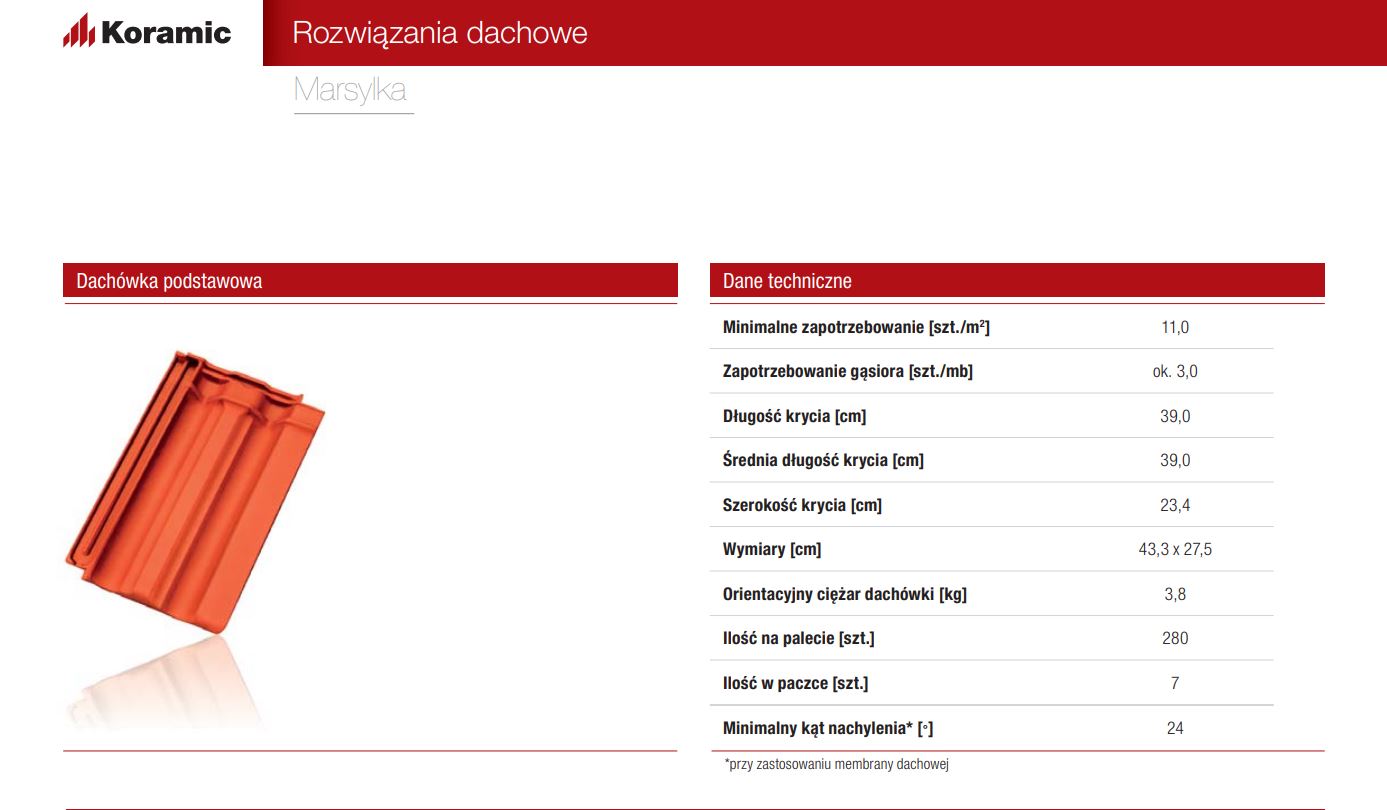Click 'Zapotrzebowanie gąsiora [szt./mb]' label
This screenshot has height=810, width=1387.
[x=848, y=372]
